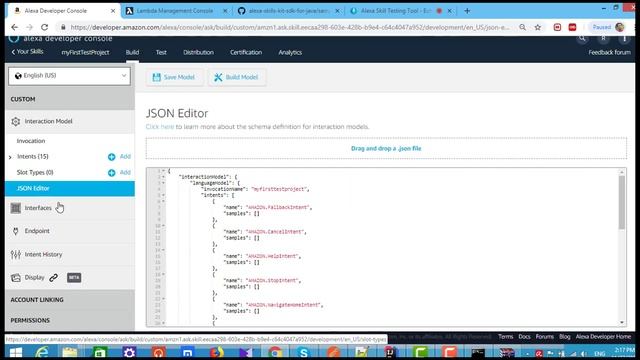Open the Windows Start button
The width and height of the screenshot is (640, 360).
pos(16,352)
